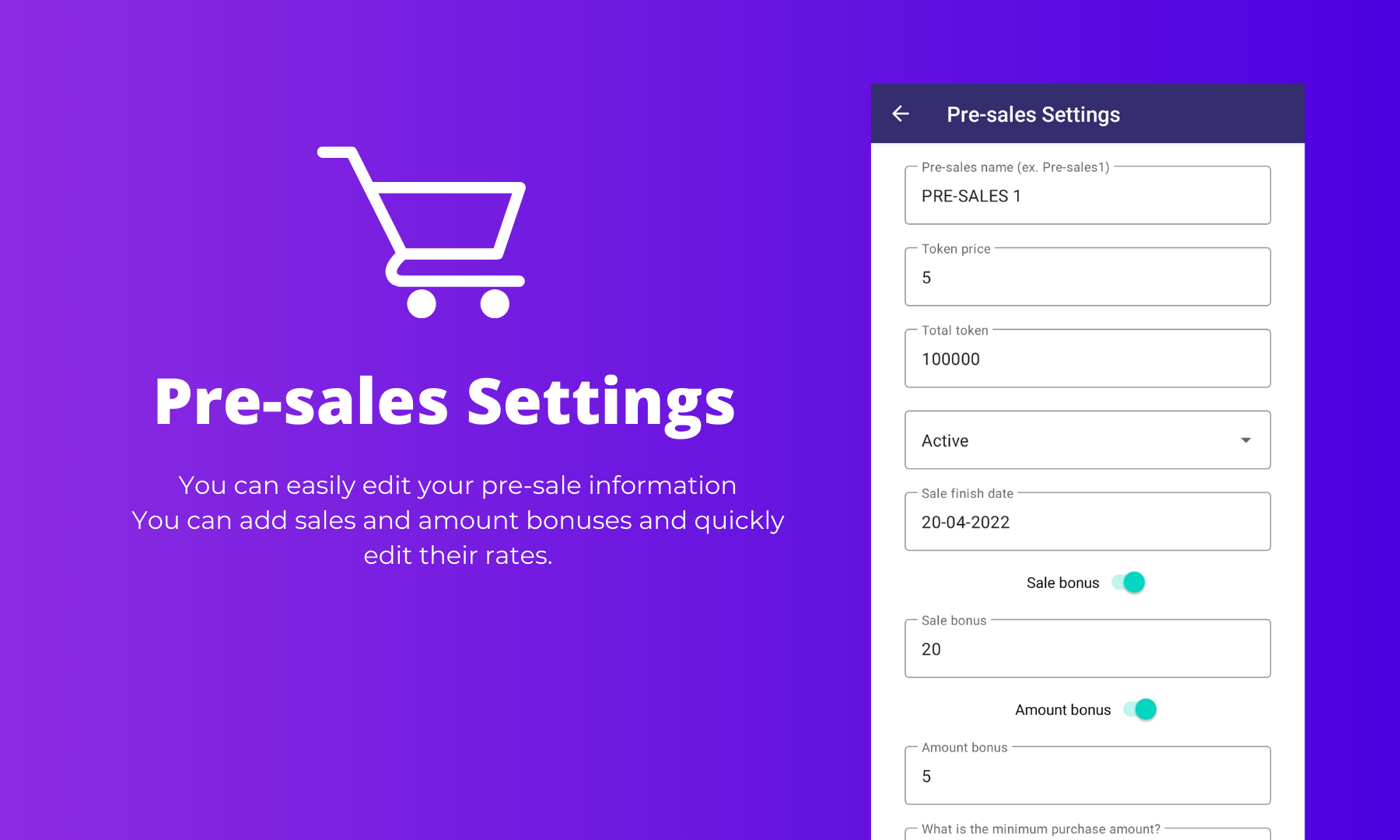Image resolution: width=1400 pixels, height=840 pixels.
Task: Click the large Pre-sales Settings heading
Action: (x=445, y=402)
